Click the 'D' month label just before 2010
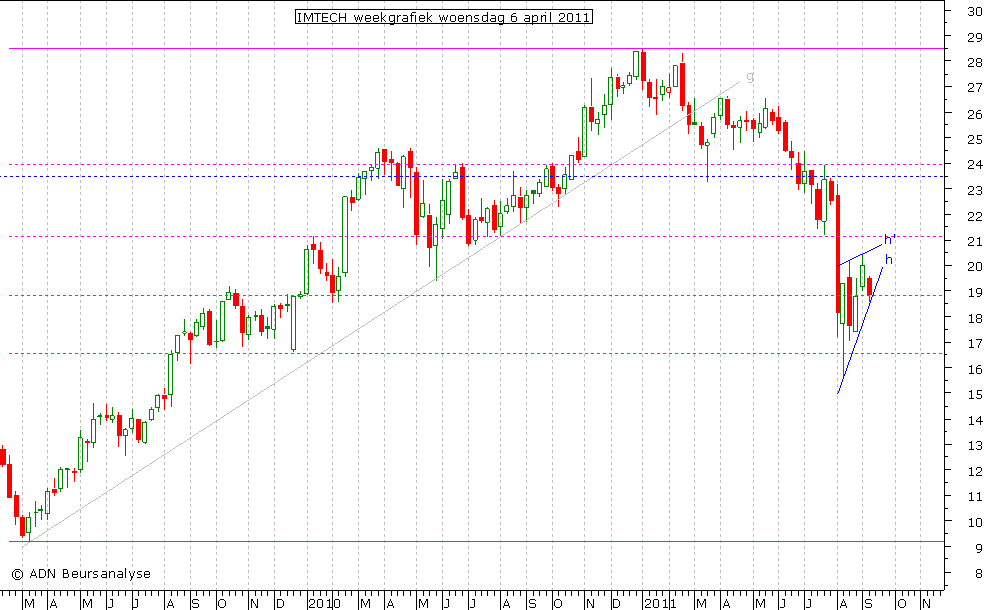The image size is (985, 610). click(280, 604)
